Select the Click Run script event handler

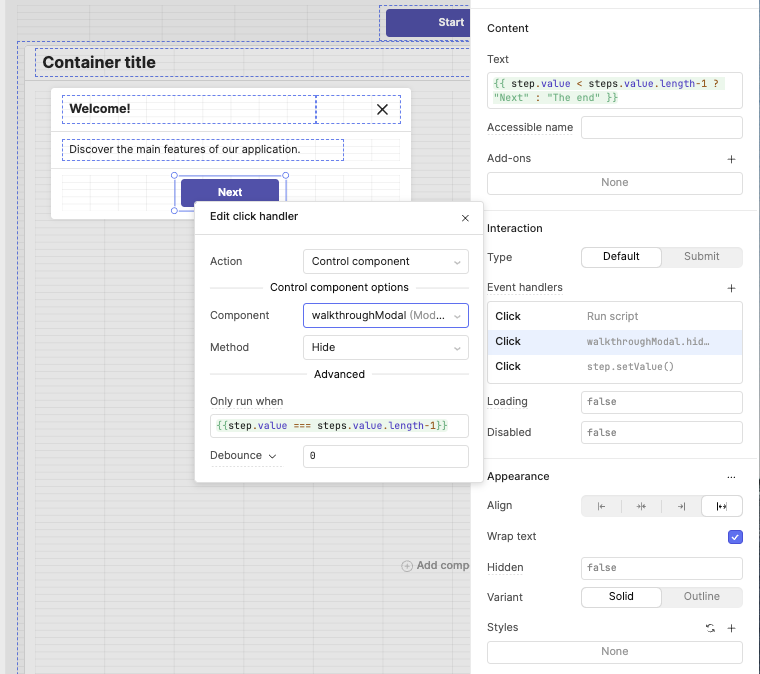614,316
